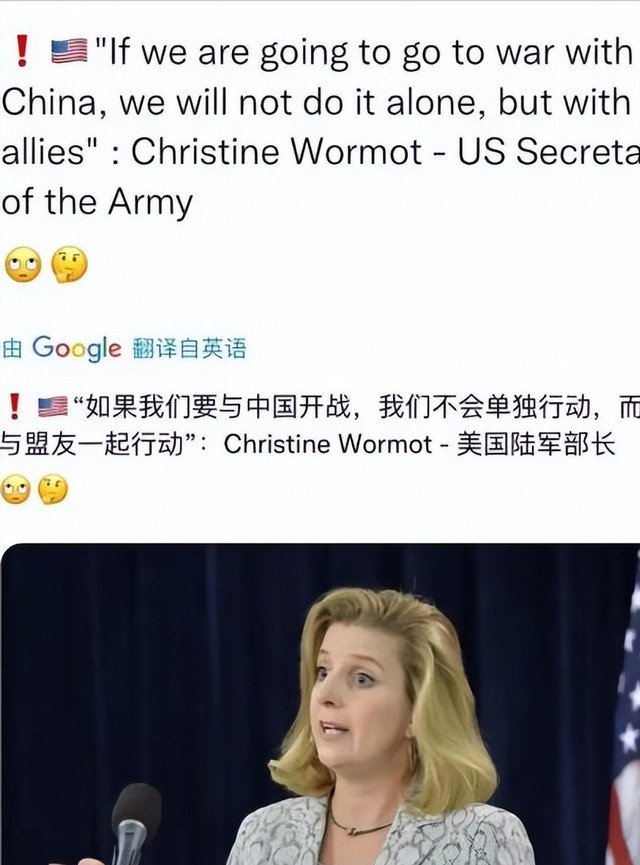Click the Chinese text 美国陆军部长
This screenshot has width=640, height=865.
click(536, 445)
